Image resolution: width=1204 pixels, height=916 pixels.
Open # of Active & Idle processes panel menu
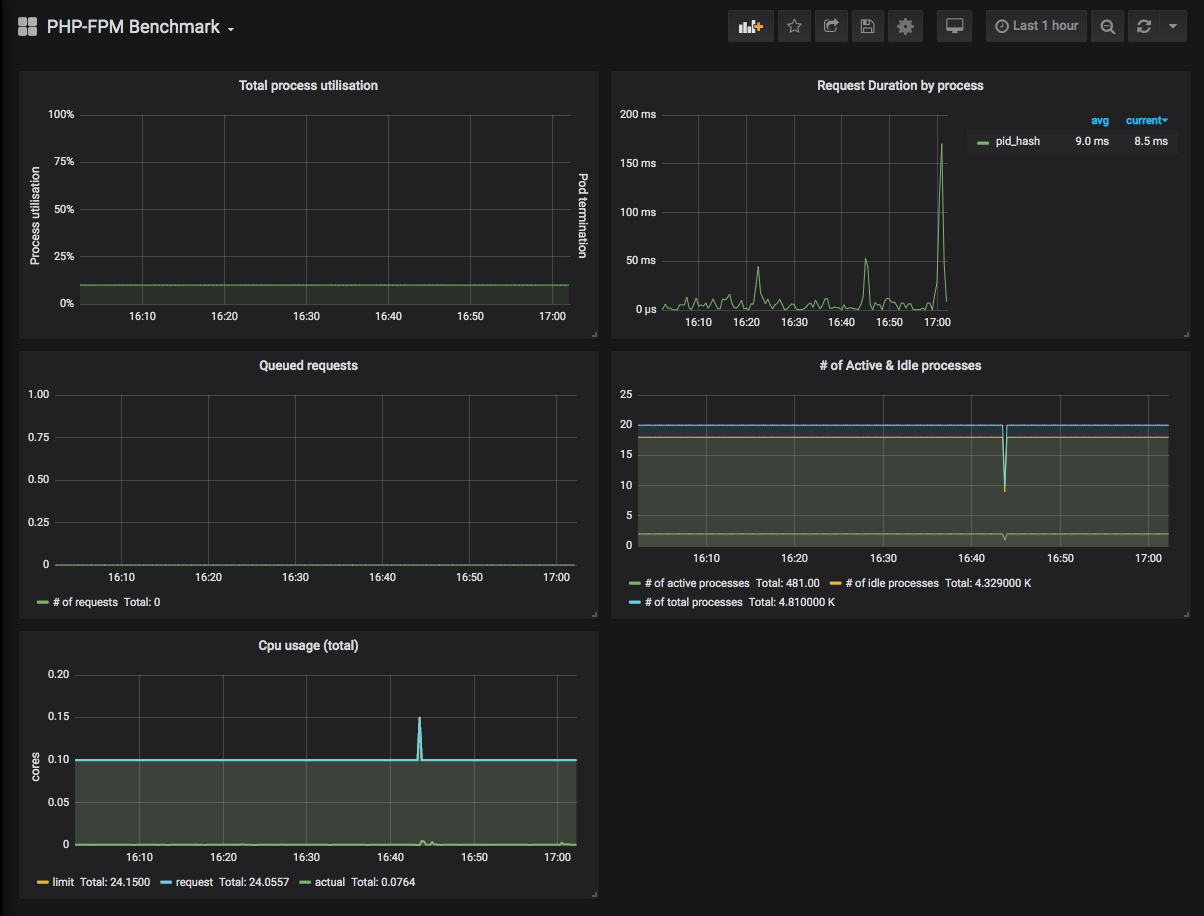click(900, 366)
